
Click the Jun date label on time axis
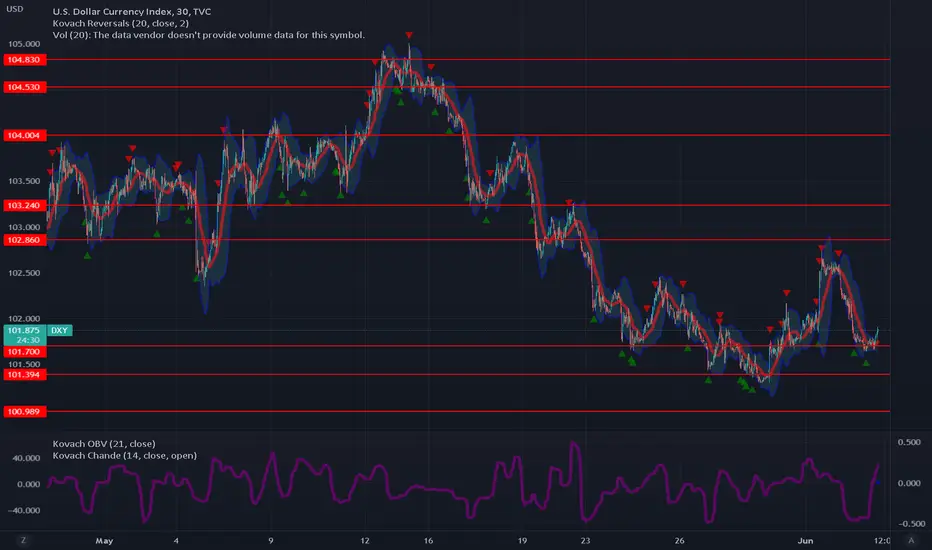805,540
